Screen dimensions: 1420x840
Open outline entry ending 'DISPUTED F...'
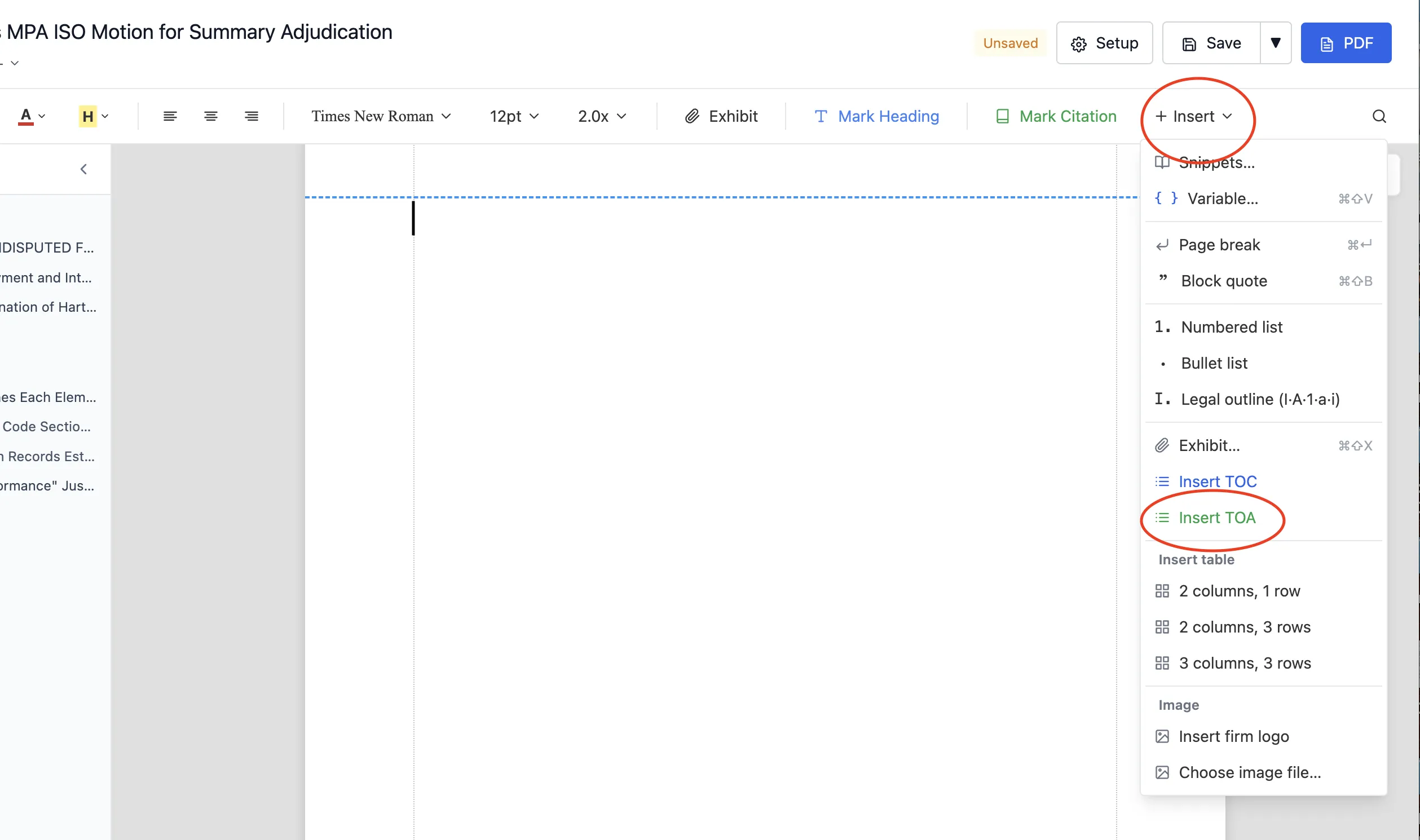point(47,247)
